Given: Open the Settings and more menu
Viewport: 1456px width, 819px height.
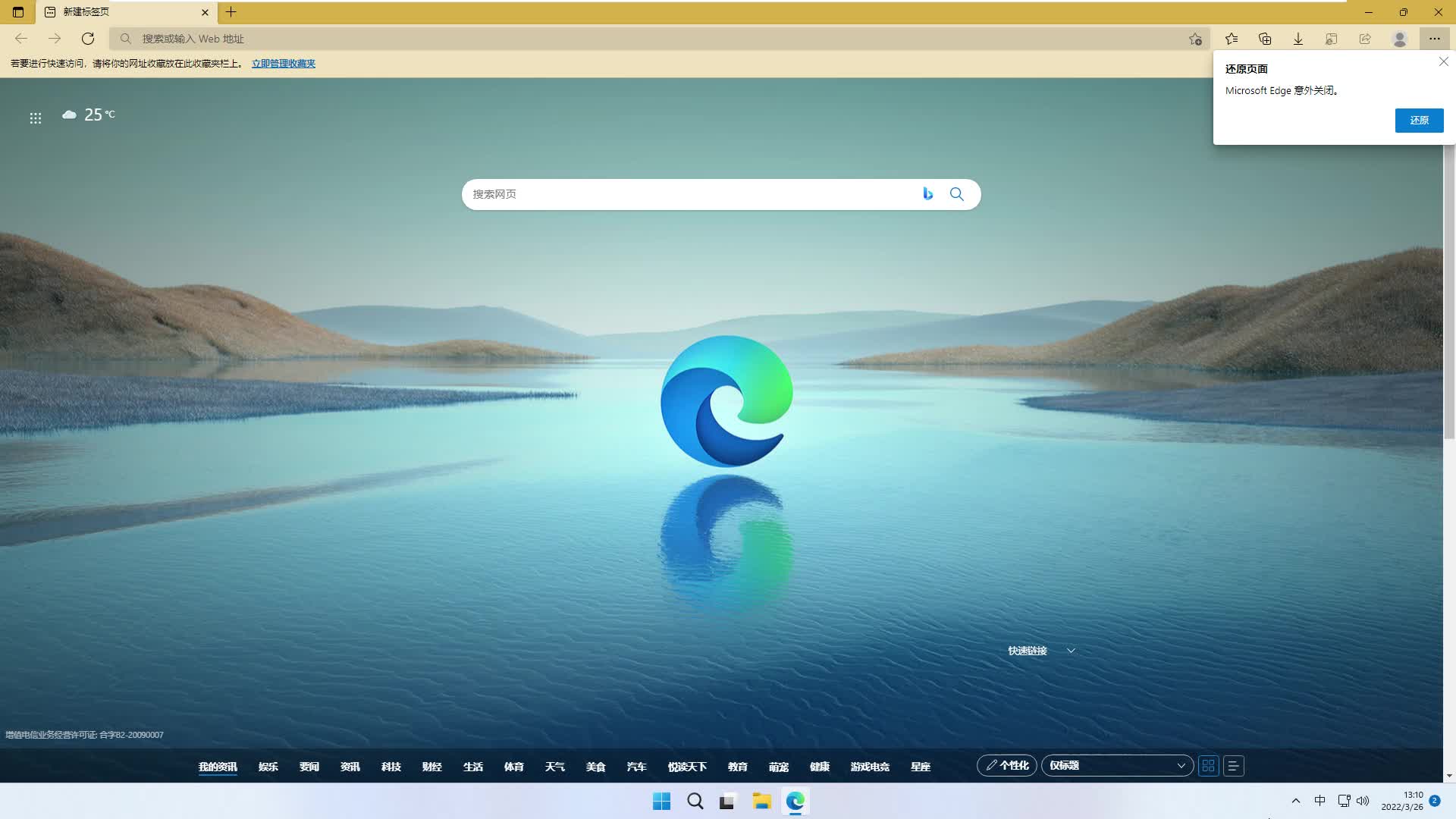Looking at the screenshot, I should click(x=1435, y=39).
